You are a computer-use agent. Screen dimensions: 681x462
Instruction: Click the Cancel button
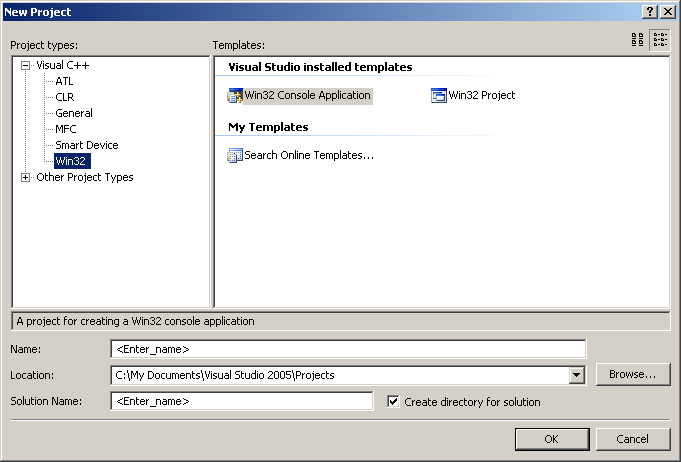tap(633, 439)
